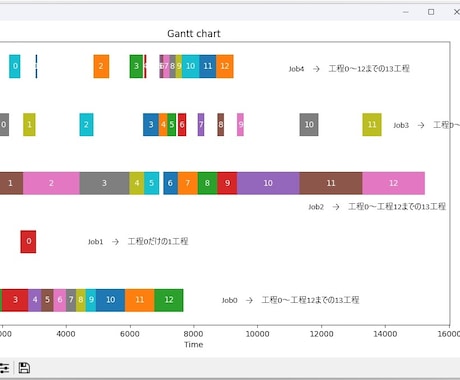
Task: Select Job2 blue bar labeled 6
Action: click(x=170, y=183)
